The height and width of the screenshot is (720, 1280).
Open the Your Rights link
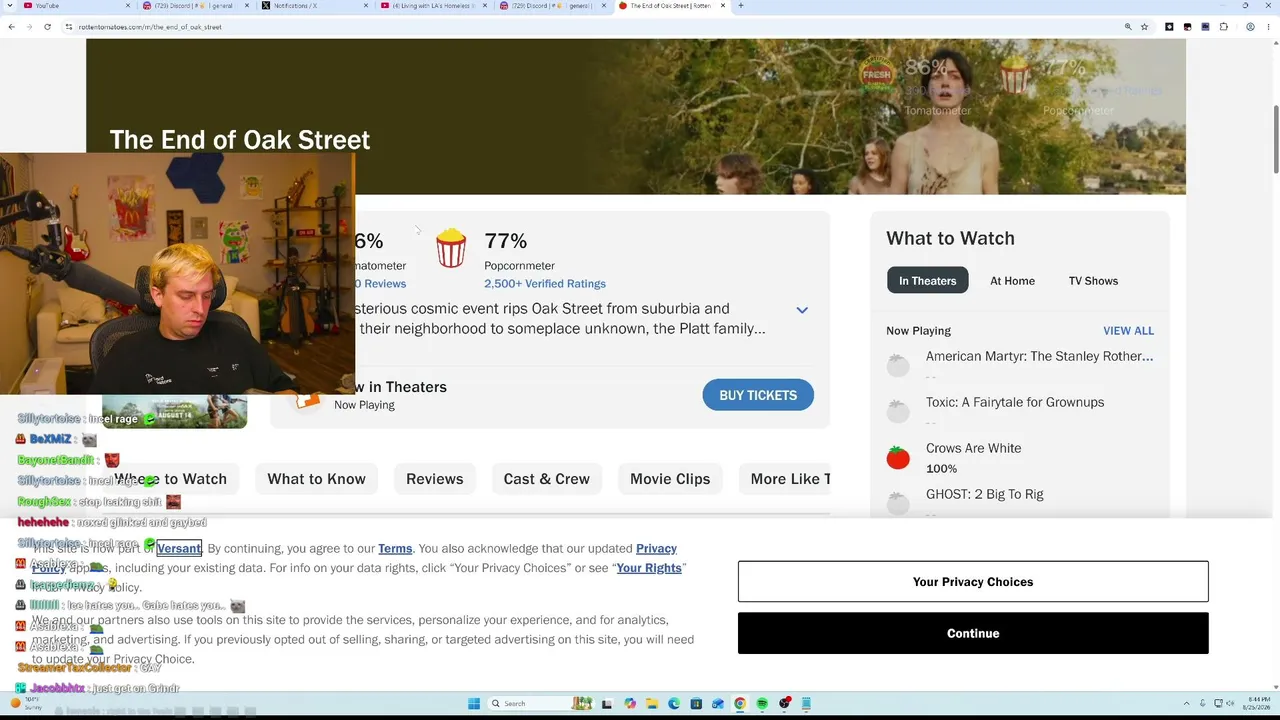click(x=649, y=568)
